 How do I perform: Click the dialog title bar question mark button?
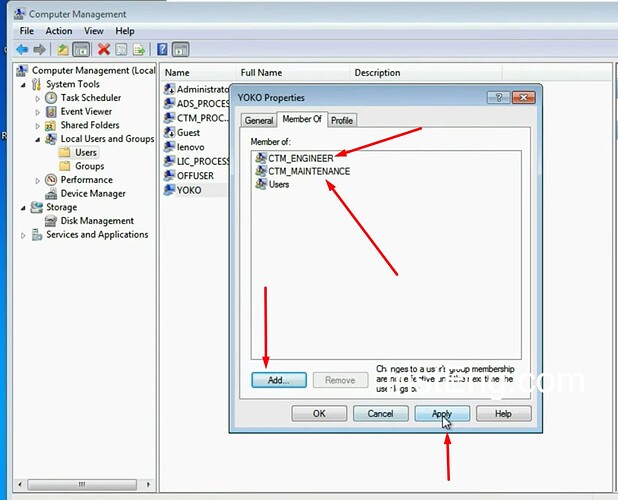point(498,97)
